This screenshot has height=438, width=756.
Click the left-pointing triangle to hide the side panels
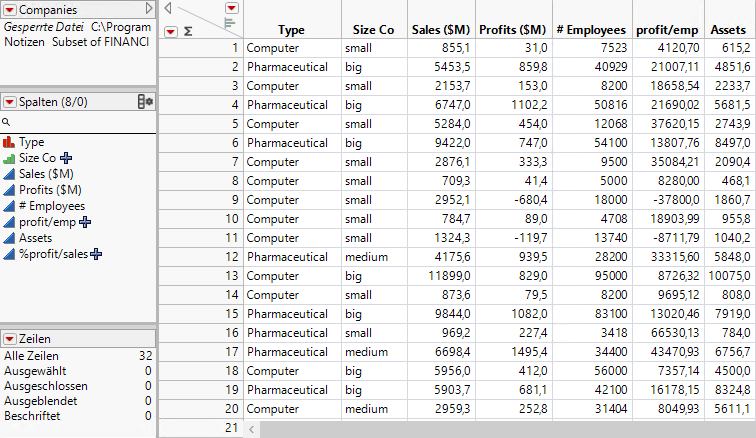pos(168,8)
